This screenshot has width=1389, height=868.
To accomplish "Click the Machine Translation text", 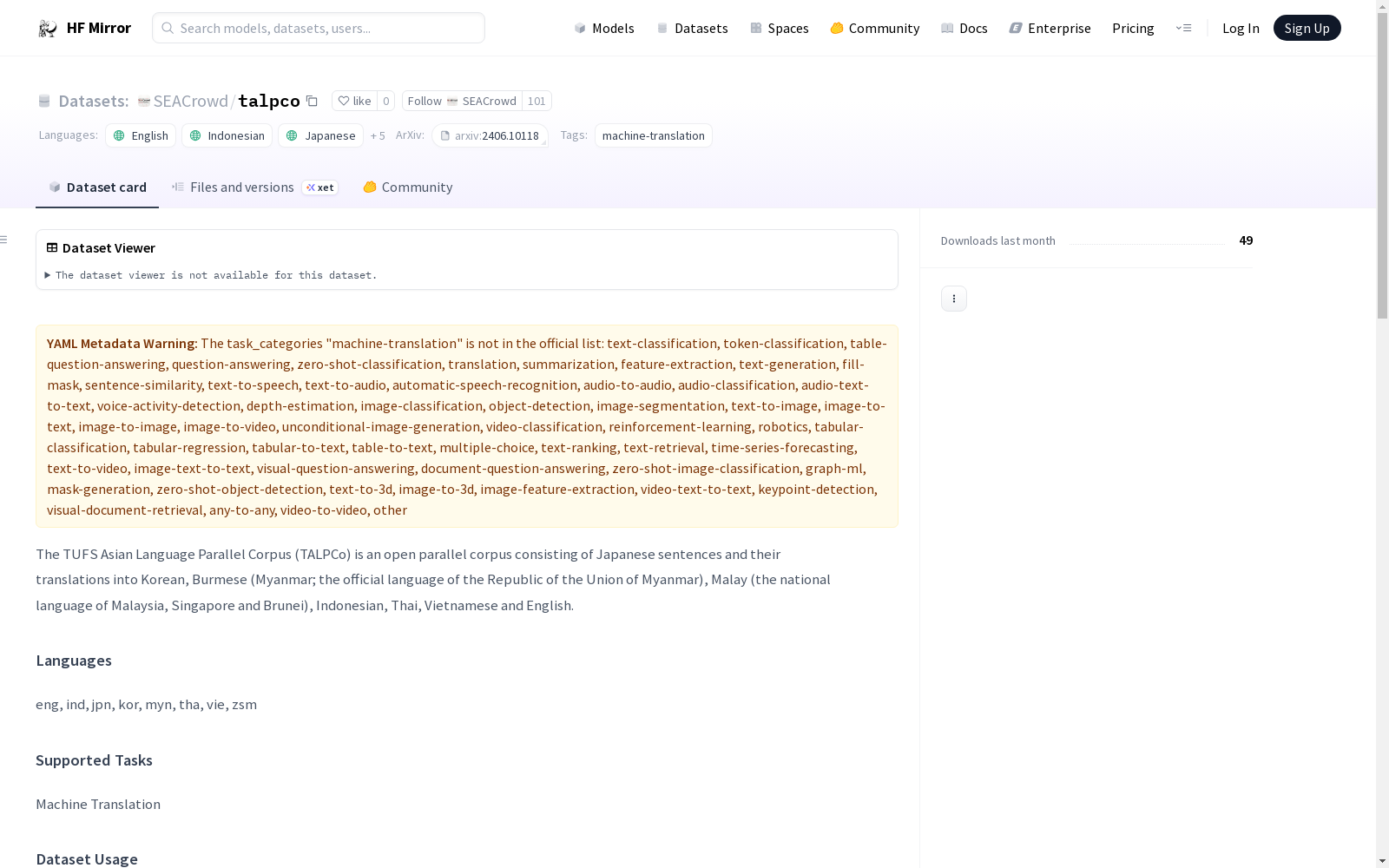I will (98, 804).
